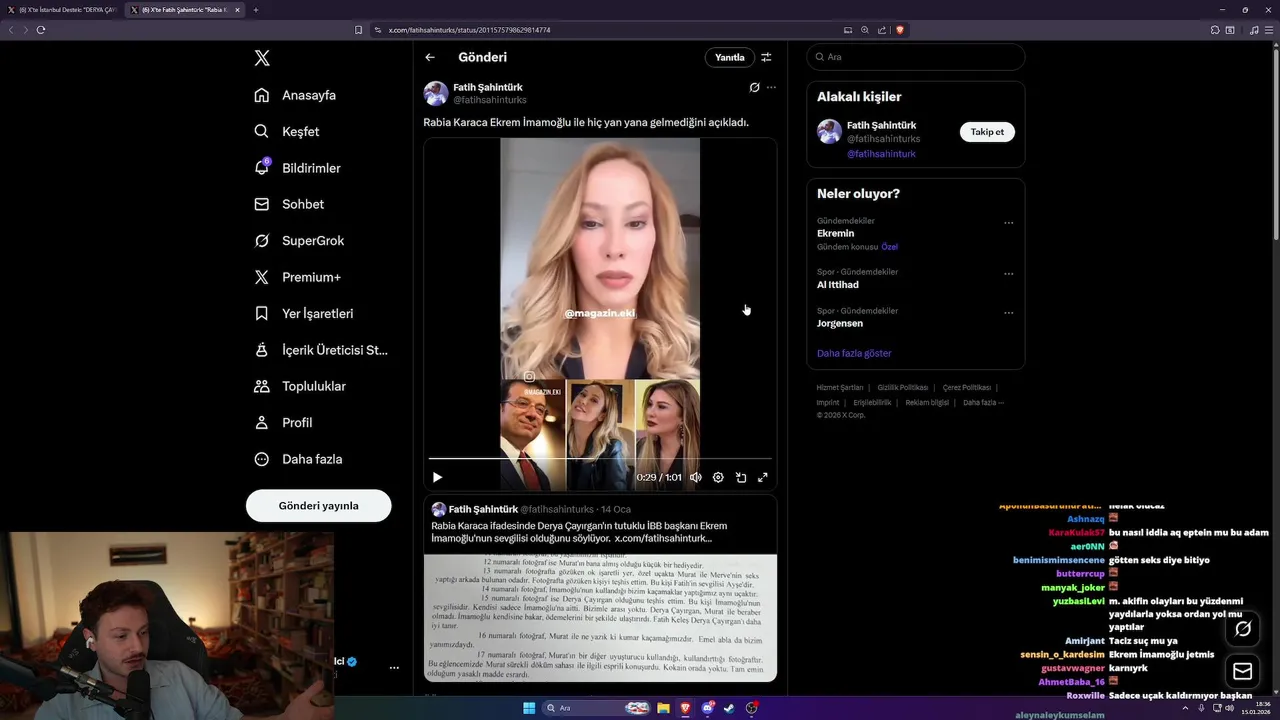Open Keşfet search page
The image size is (1280, 720).
287,131
